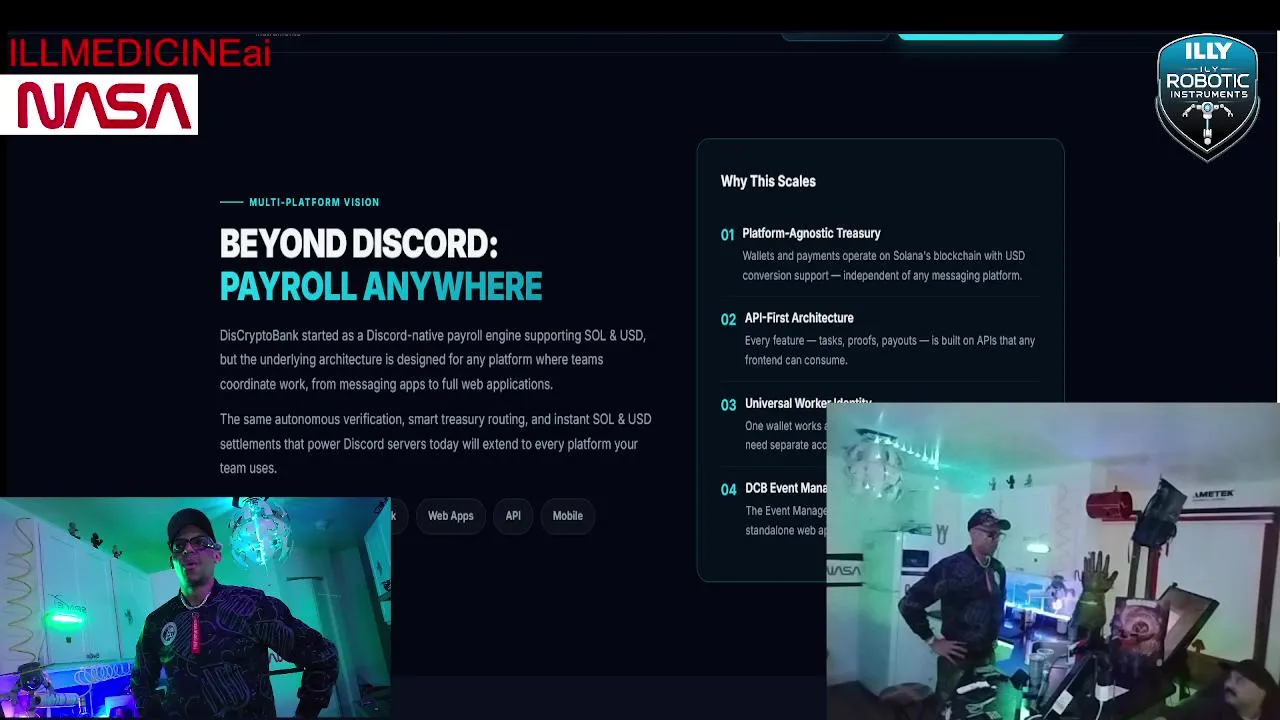Screen dimensions: 1280x720
Task: Select the API platform pill
Action: point(513,516)
